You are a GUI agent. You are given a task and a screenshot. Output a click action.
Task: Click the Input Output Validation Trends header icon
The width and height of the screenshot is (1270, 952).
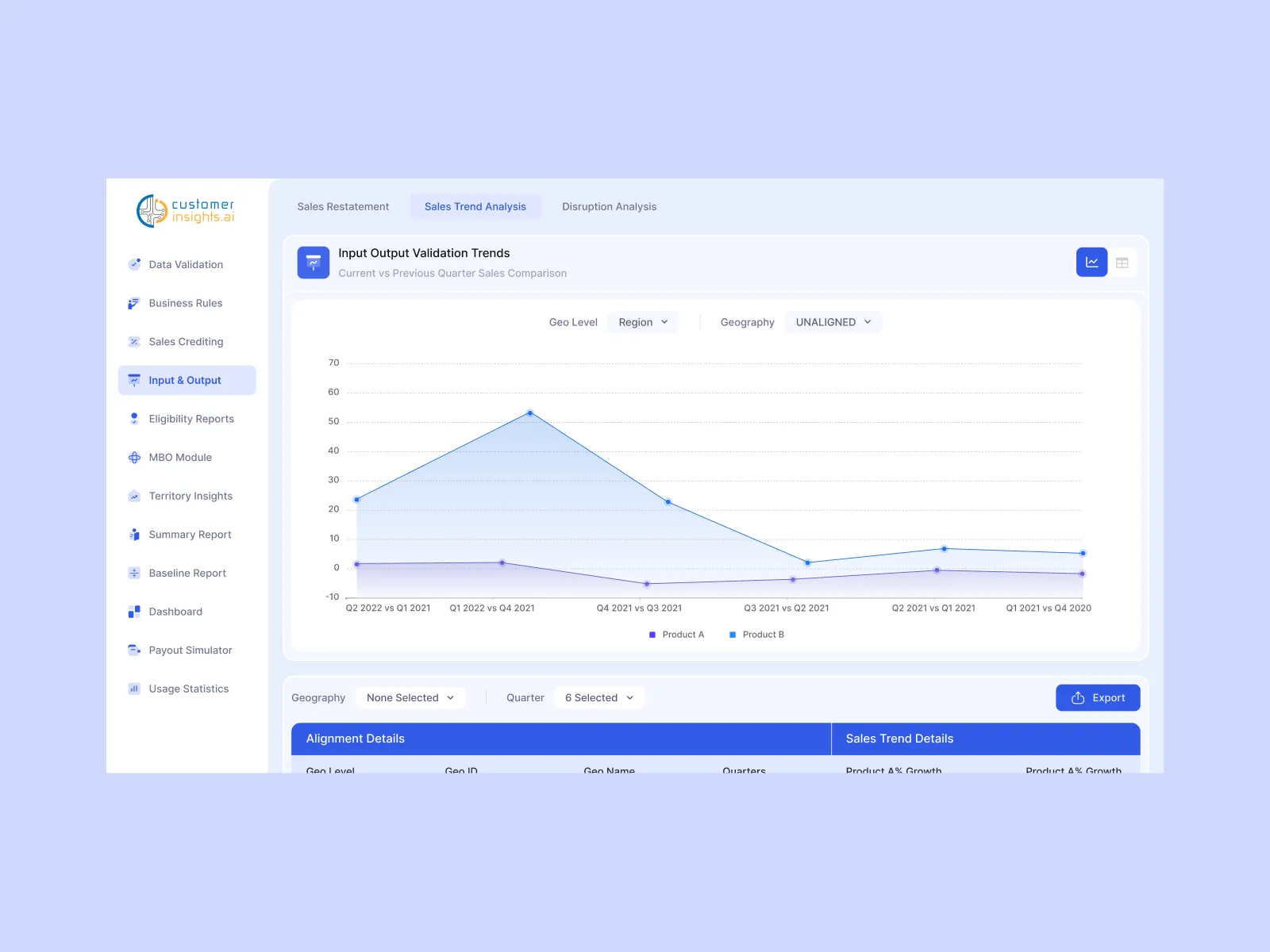pyautogui.click(x=314, y=263)
